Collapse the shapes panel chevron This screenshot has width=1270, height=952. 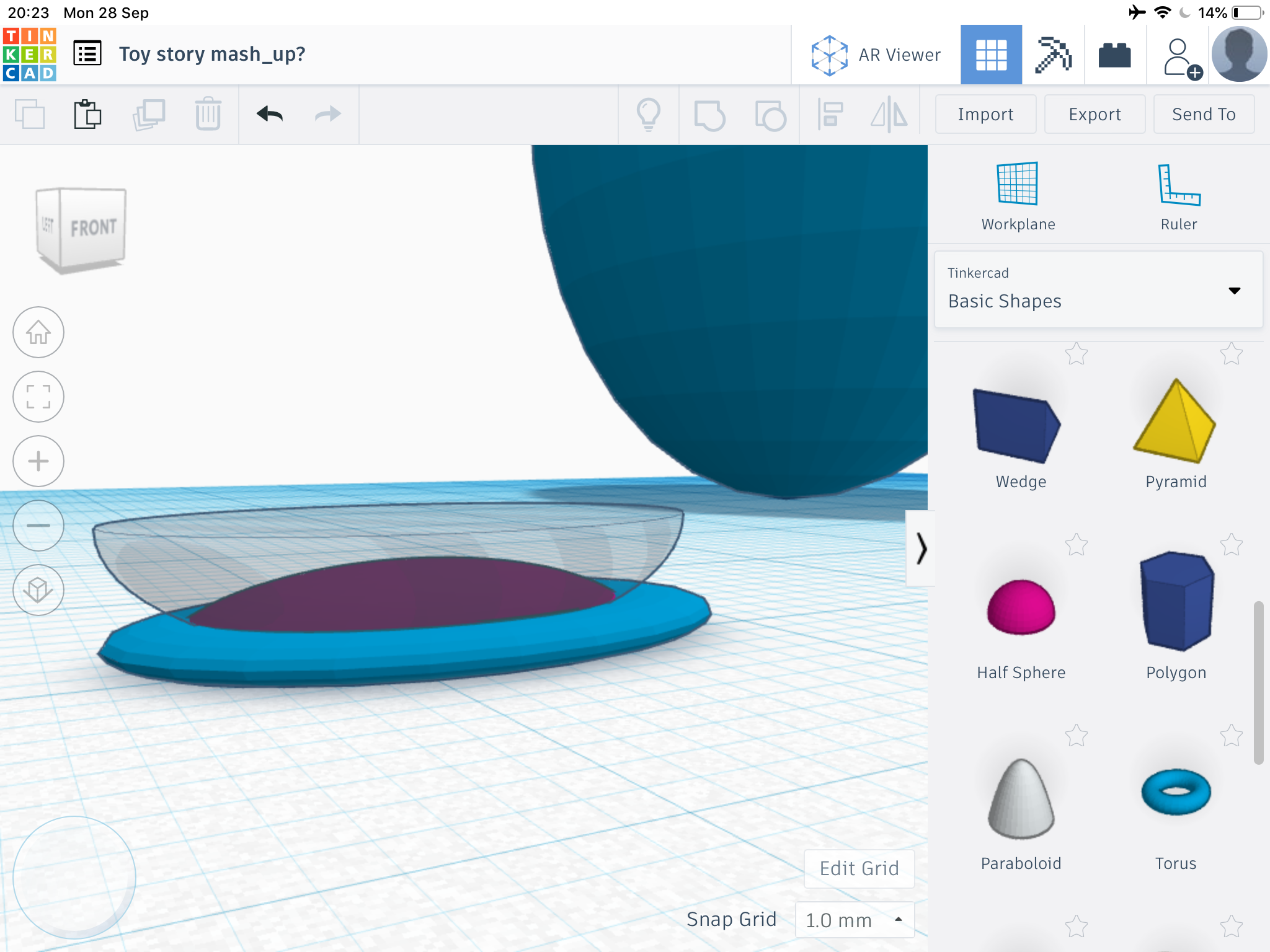click(921, 549)
